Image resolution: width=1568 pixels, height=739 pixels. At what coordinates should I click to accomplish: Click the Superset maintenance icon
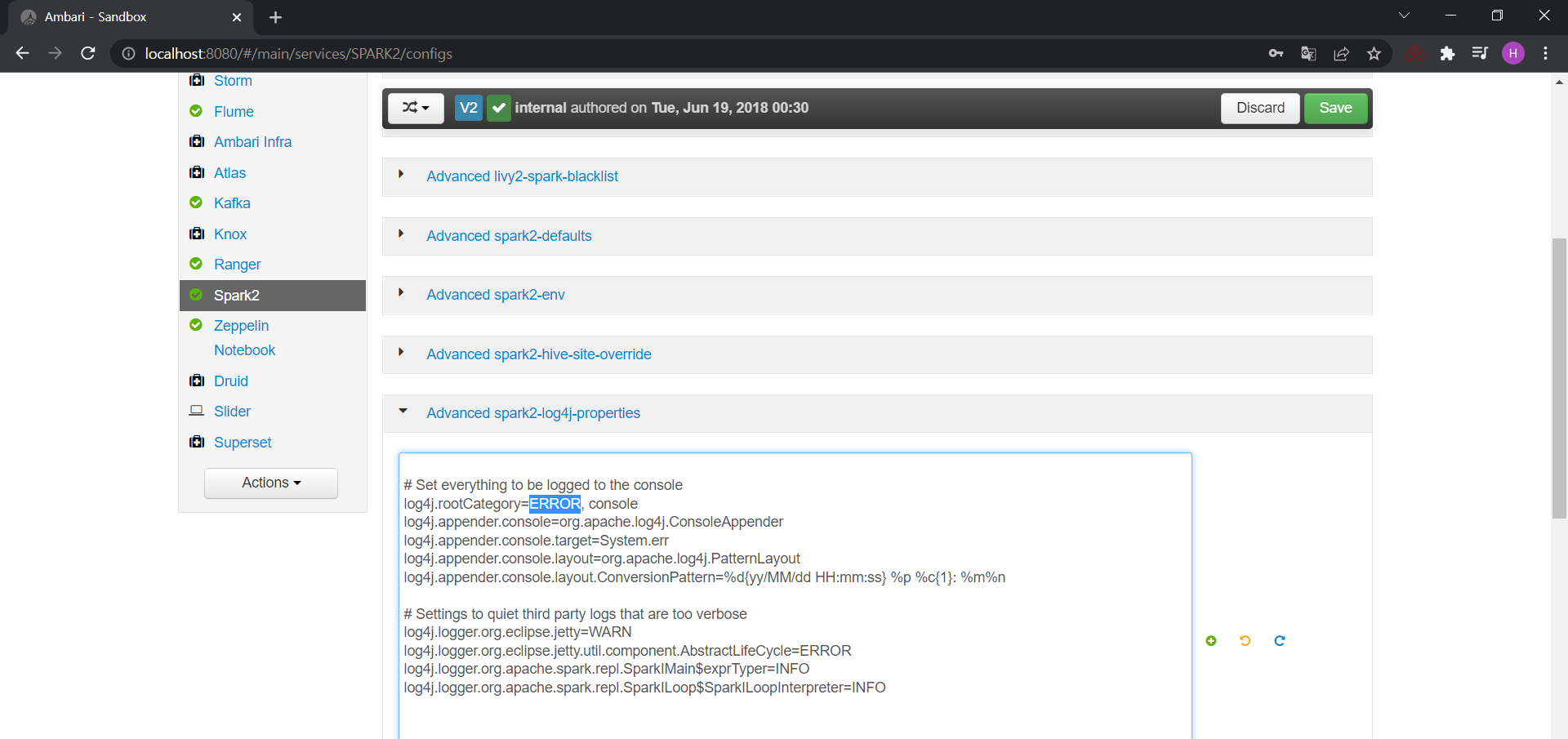tap(197, 442)
